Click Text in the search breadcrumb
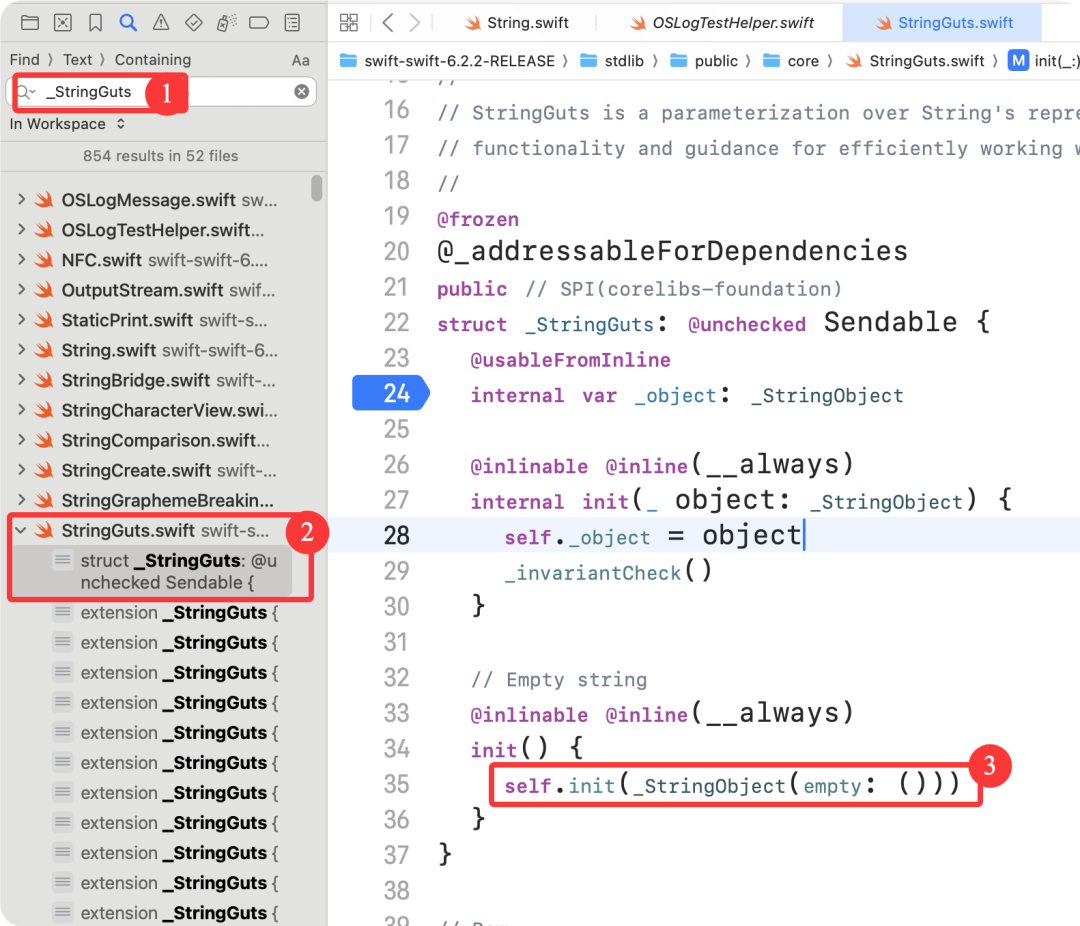Image resolution: width=1080 pixels, height=926 pixels. (x=77, y=60)
